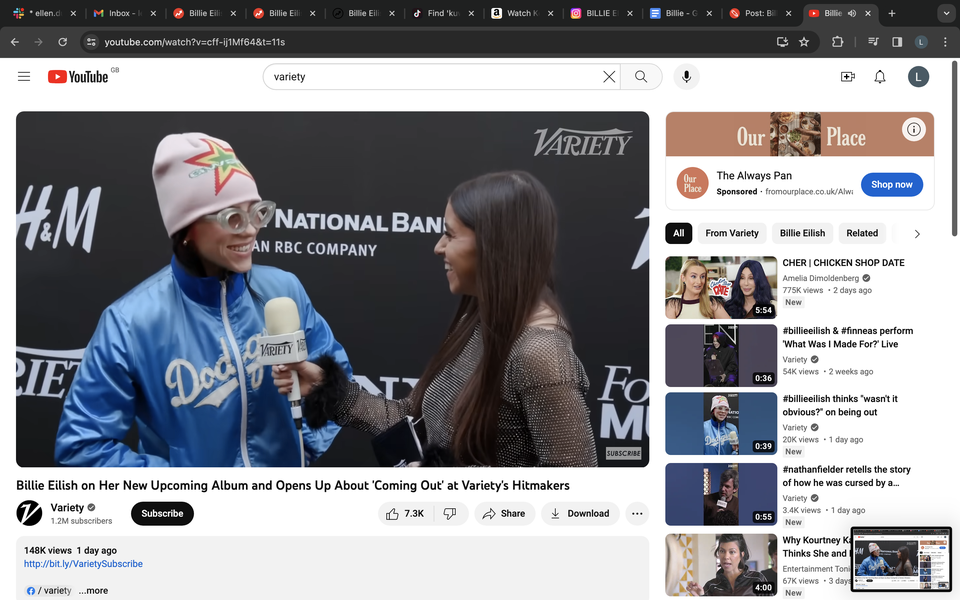Mute the playing YouTube tab audio icon
Viewport: 960px width, 600px height.
852,13
